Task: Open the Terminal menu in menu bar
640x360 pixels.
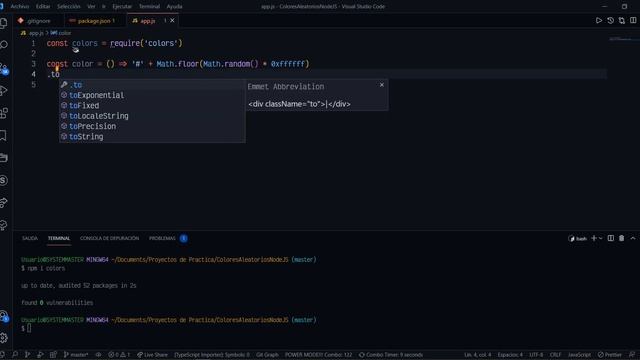Action: click(x=149, y=7)
